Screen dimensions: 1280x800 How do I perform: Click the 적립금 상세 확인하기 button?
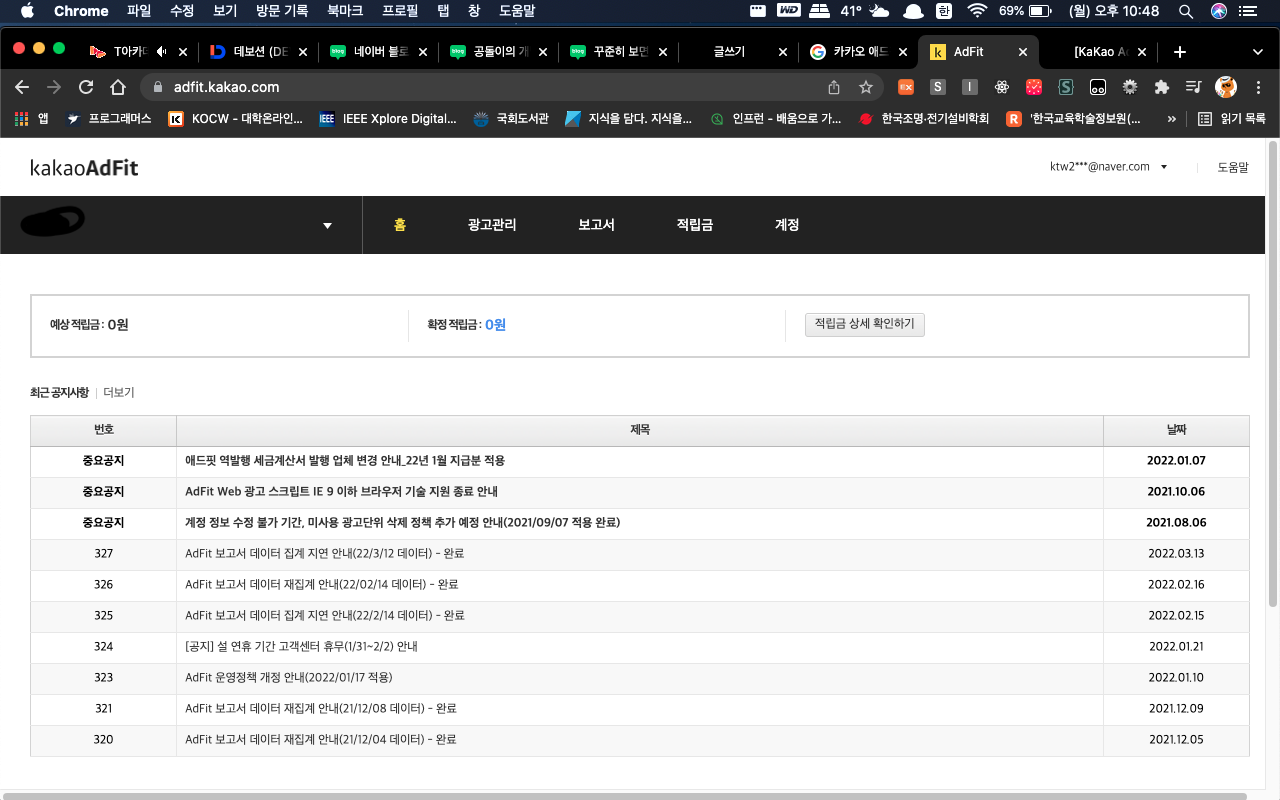pos(865,324)
